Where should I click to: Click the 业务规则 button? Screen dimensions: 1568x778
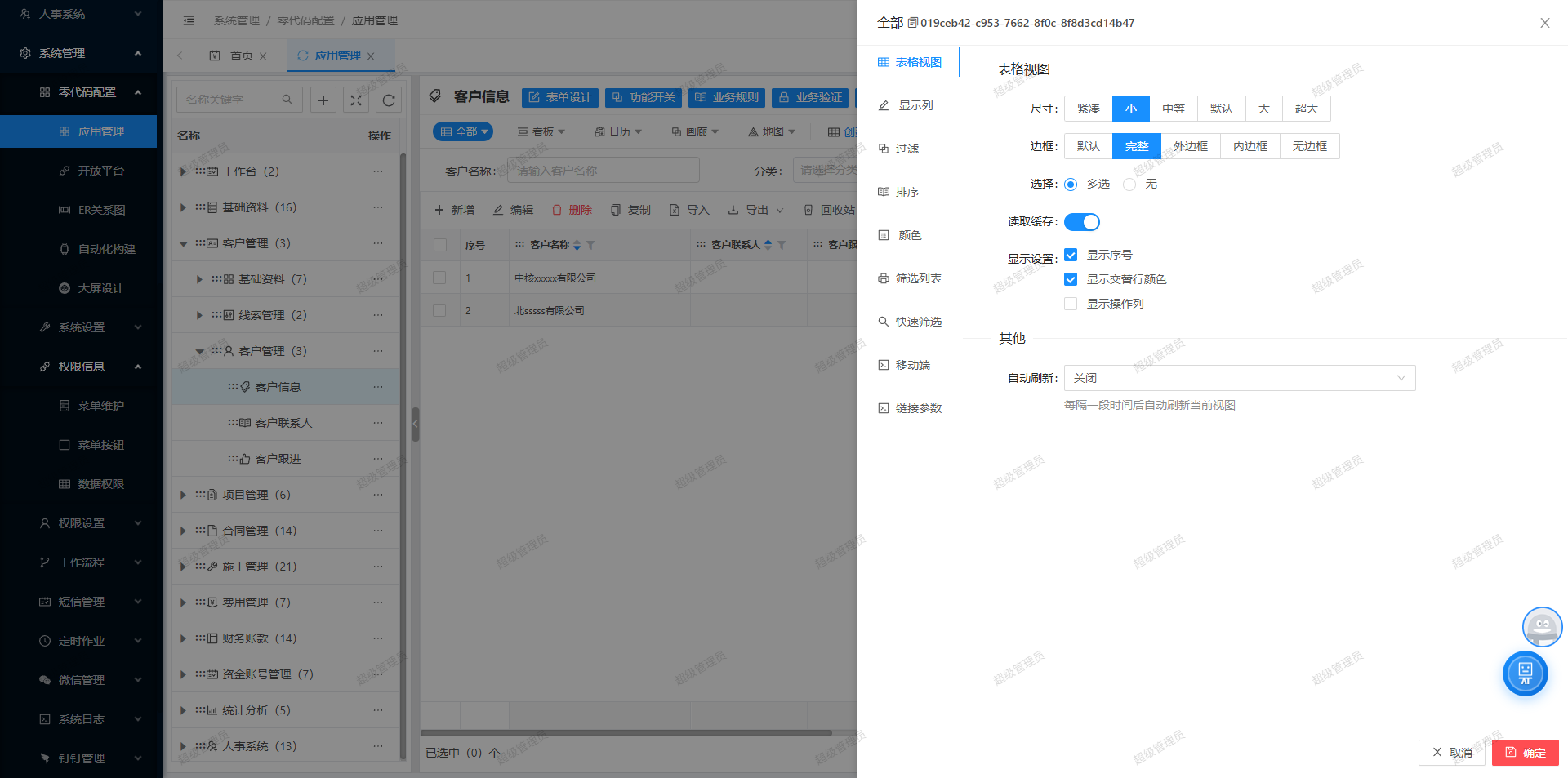(727, 97)
